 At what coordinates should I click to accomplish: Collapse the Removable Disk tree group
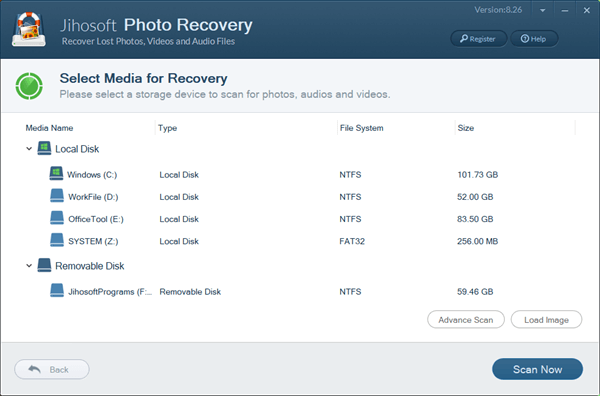29,266
